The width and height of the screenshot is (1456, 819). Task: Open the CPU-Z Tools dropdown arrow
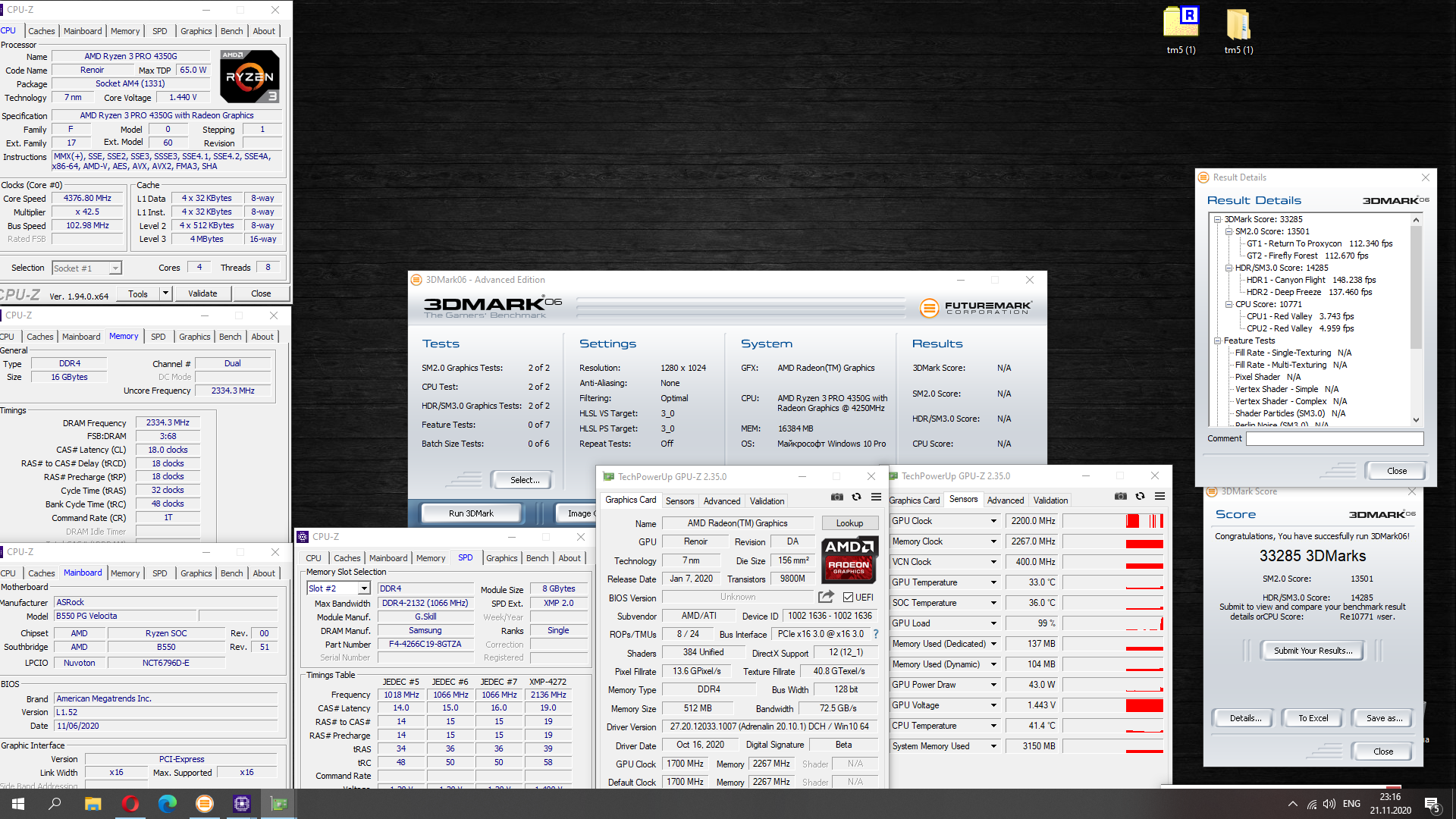(x=165, y=293)
